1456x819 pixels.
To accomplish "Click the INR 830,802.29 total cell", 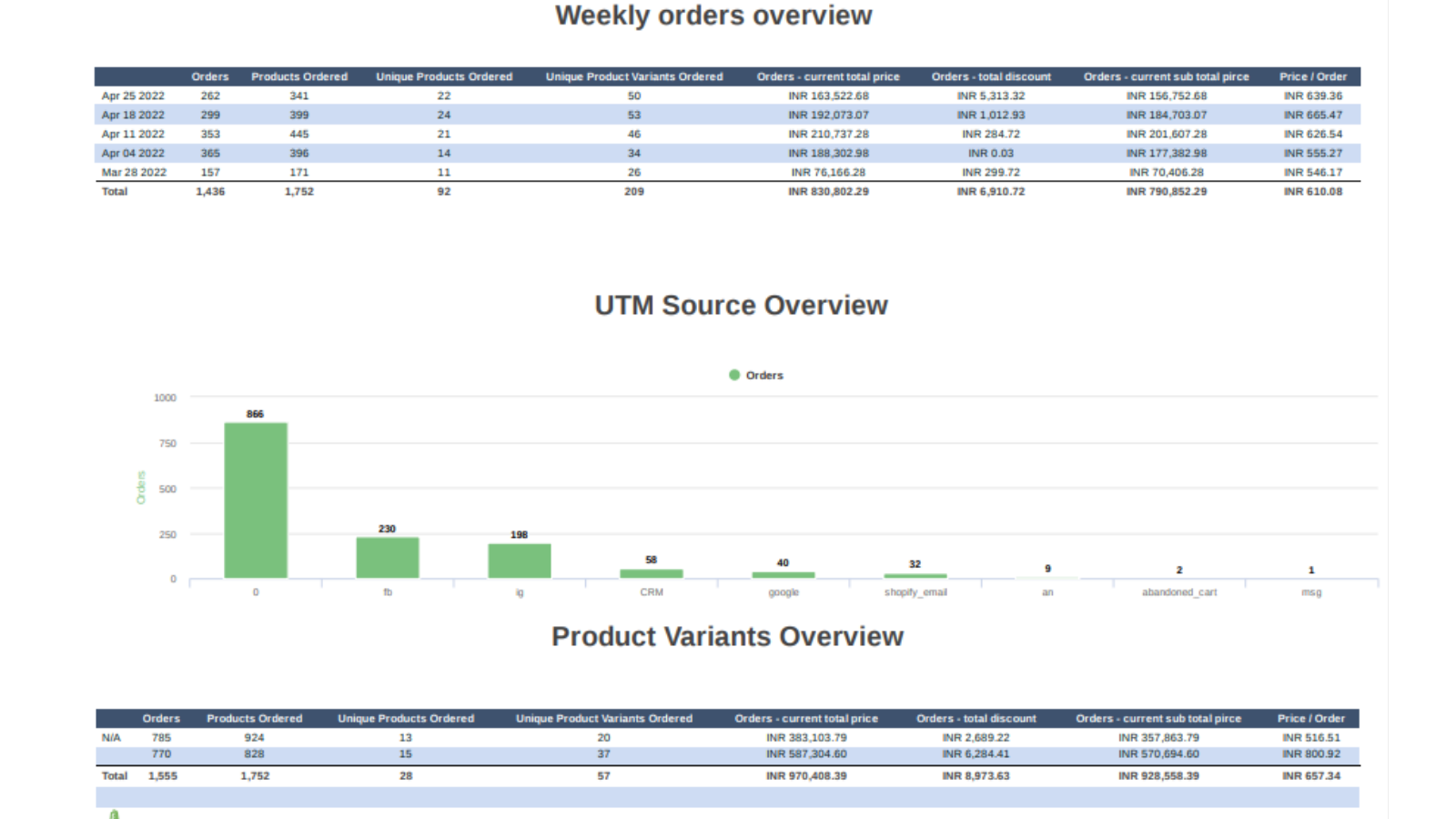I will (828, 191).
